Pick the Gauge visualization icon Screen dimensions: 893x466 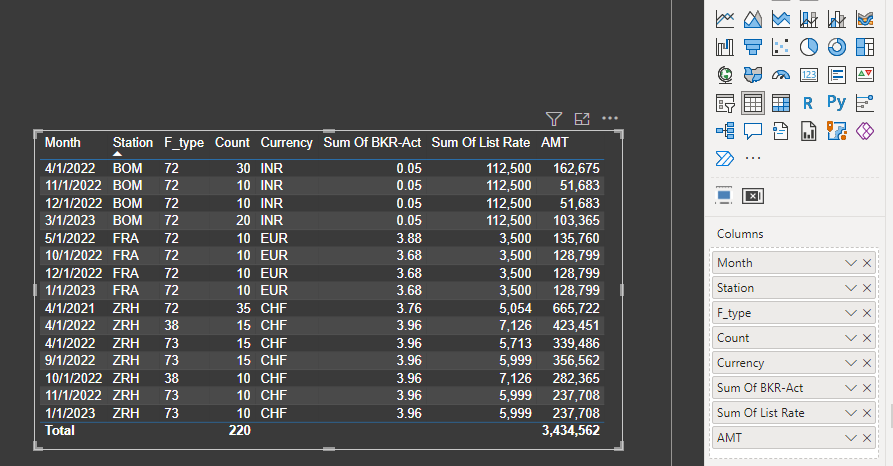pyautogui.click(x=781, y=74)
